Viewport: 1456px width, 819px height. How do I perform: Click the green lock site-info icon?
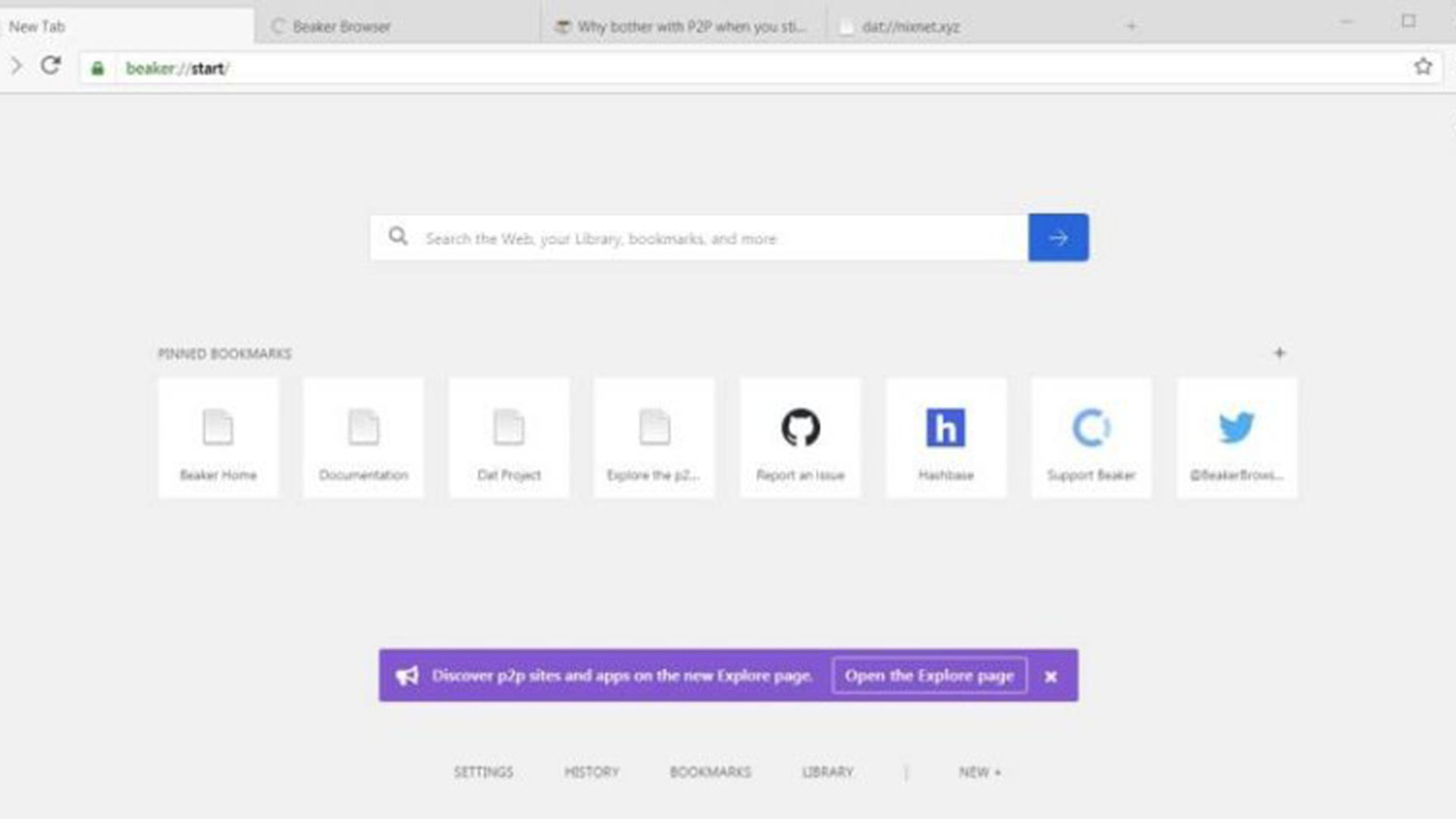pos(98,68)
